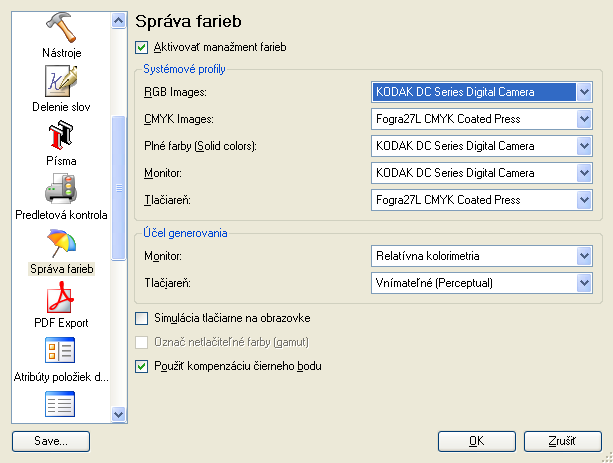Click the OK button
613x463 pixels.
click(x=477, y=441)
